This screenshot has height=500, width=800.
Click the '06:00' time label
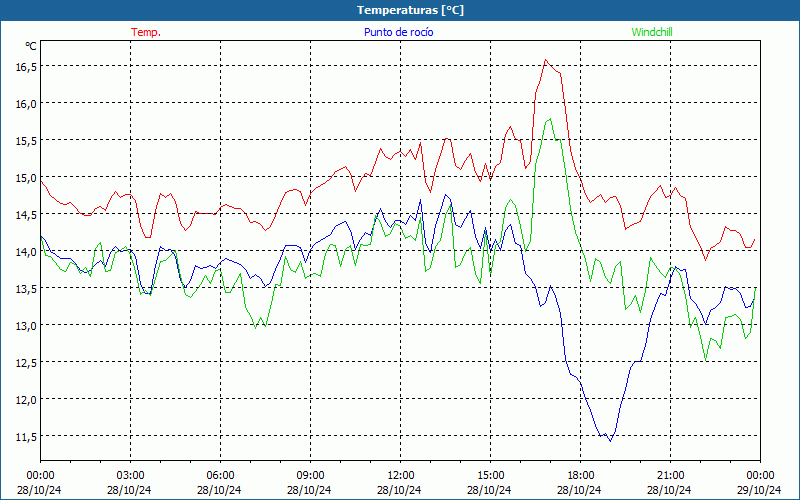220,476
